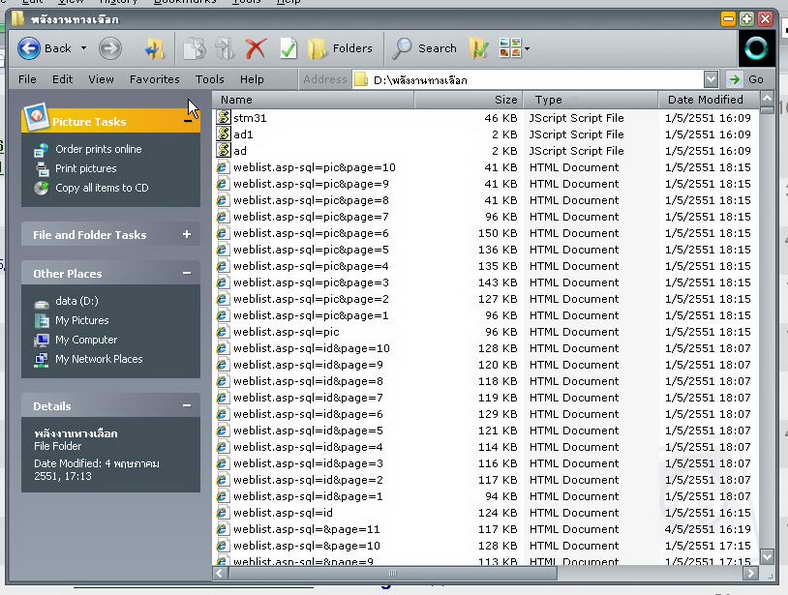Image resolution: width=788 pixels, height=595 pixels.
Task: Open the Back button history dropdown
Action: pos(84,48)
